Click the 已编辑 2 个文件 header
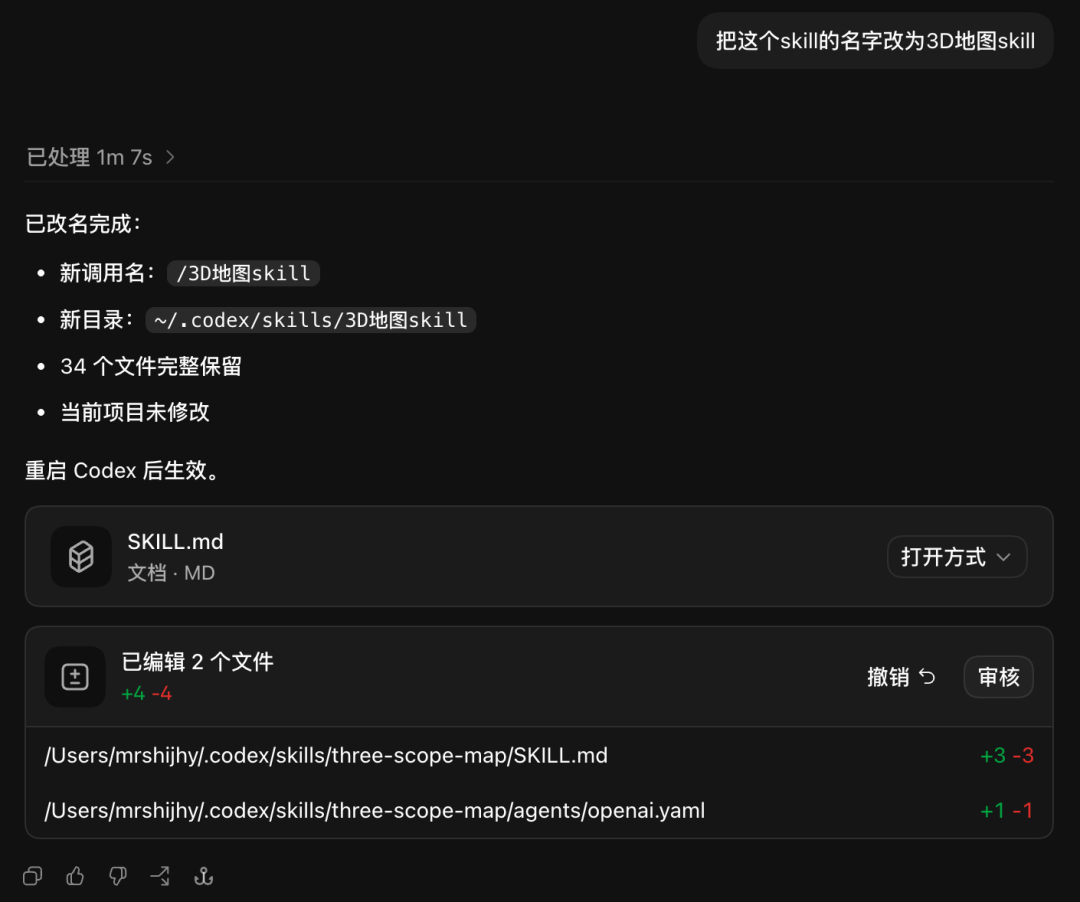Viewport: 1080px width, 902px height. click(x=198, y=662)
